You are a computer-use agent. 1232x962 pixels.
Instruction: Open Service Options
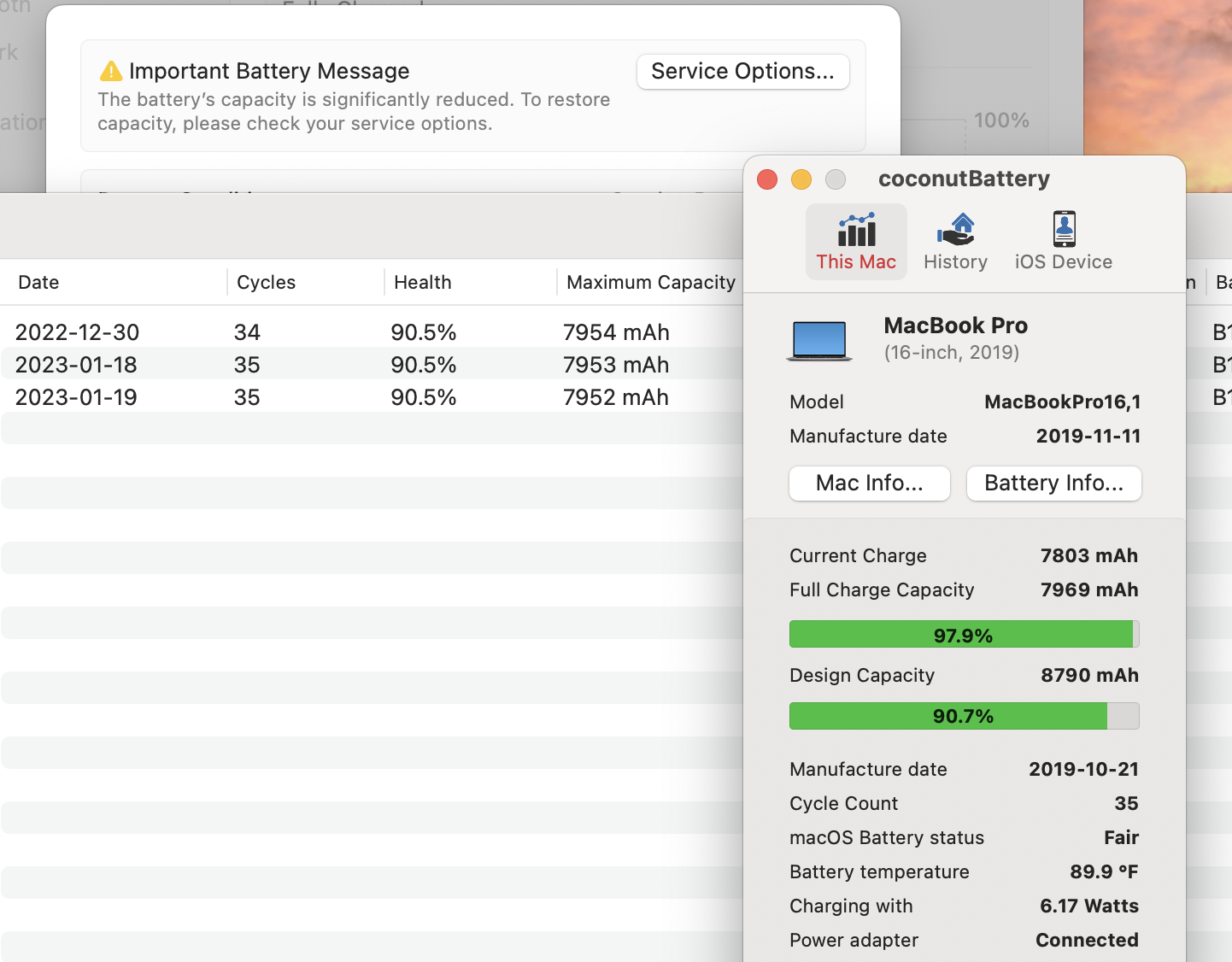coord(742,72)
